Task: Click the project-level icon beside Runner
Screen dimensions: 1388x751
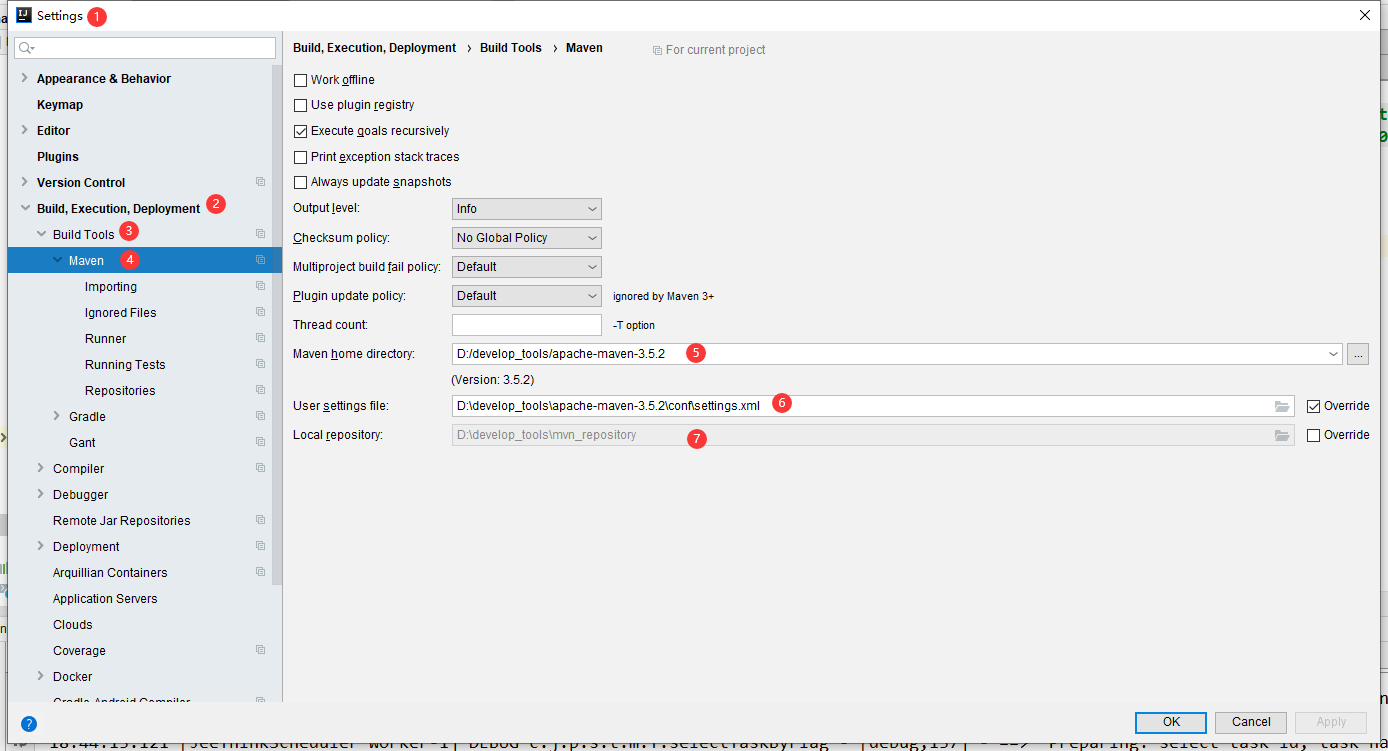Action: click(260, 338)
